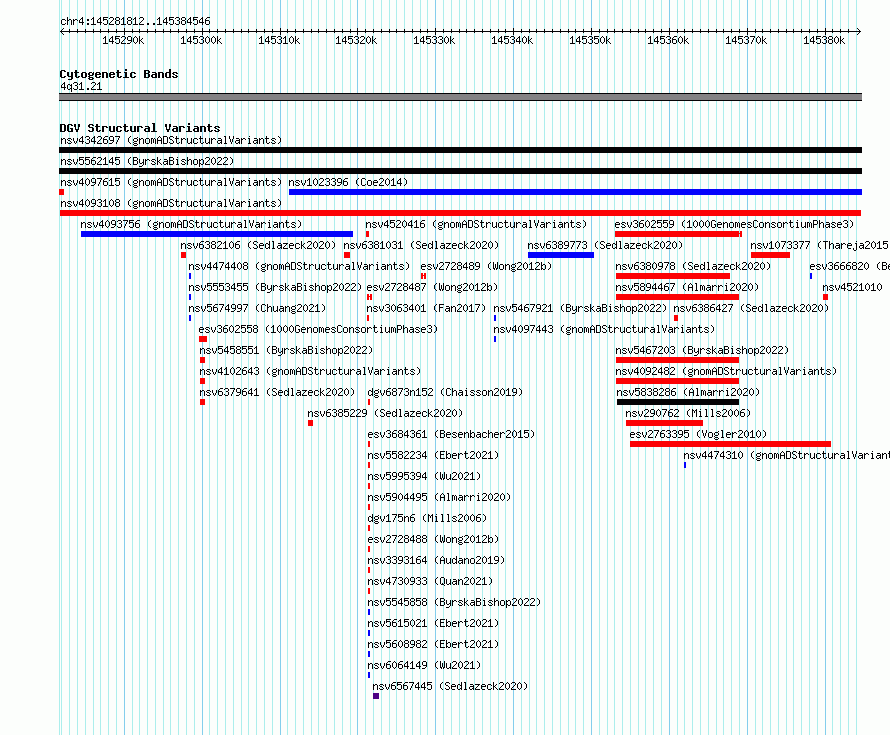
Task: Open nsv5582234 Ebert2021 label
Action: click(433, 455)
